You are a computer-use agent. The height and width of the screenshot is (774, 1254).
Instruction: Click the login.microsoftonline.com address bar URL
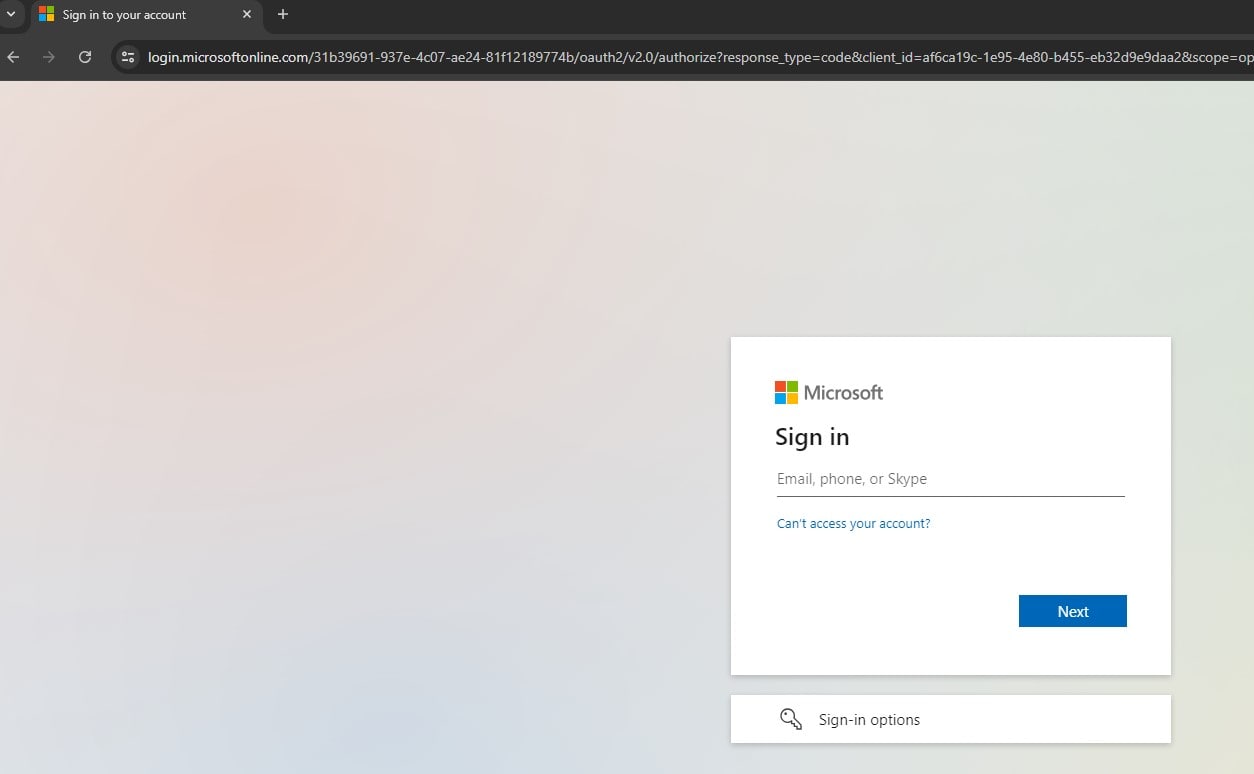point(700,57)
